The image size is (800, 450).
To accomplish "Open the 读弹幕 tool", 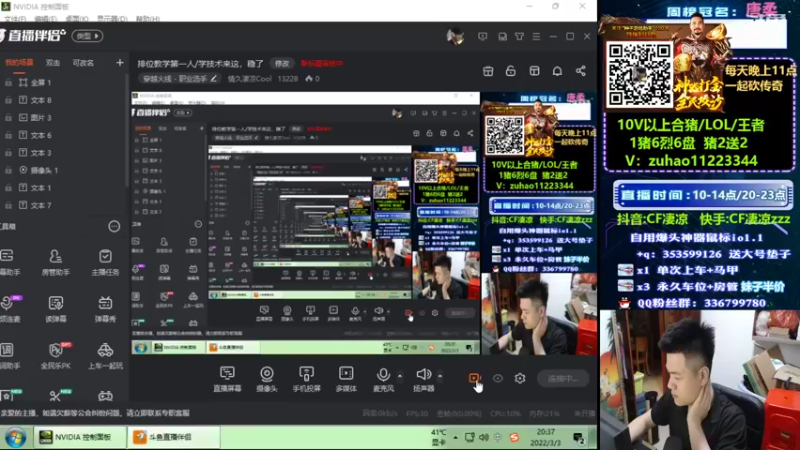I will [56, 309].
